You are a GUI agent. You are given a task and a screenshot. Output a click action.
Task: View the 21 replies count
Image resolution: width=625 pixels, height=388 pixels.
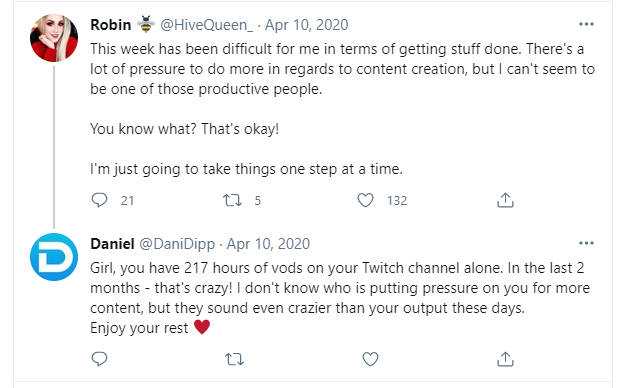coord(127,200)
